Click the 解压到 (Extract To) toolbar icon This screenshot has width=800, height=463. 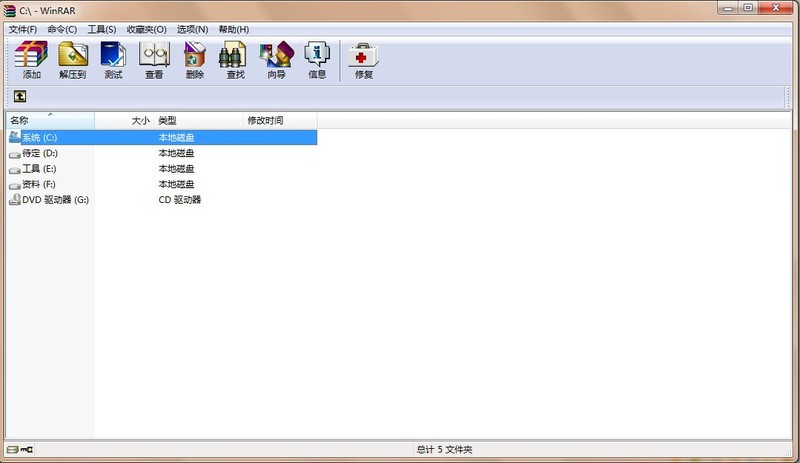[72, 55]
